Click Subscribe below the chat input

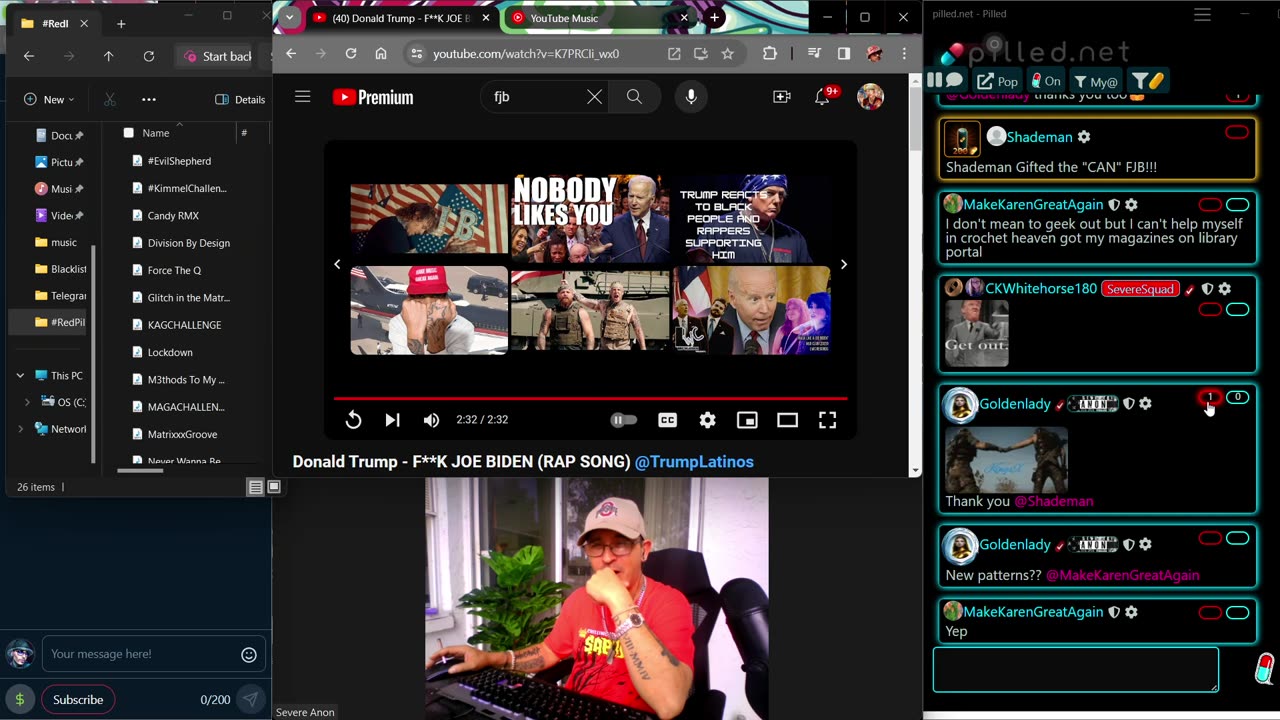(x=78, y=700)
